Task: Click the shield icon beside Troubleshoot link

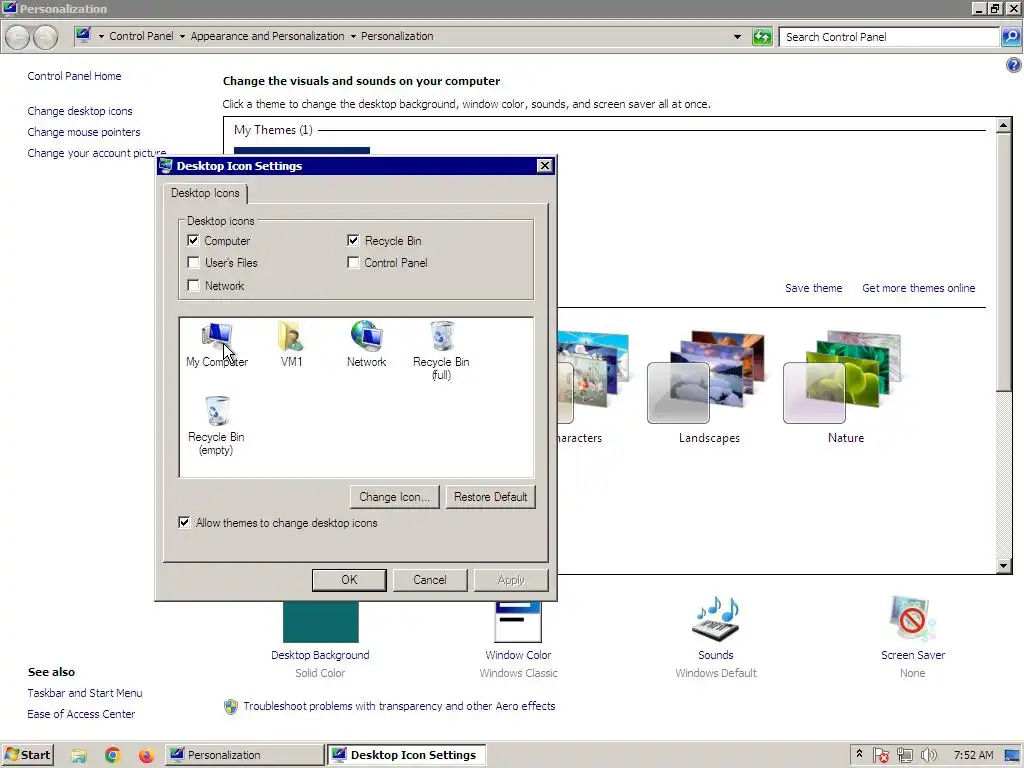Action: click(x=231, y=707)
